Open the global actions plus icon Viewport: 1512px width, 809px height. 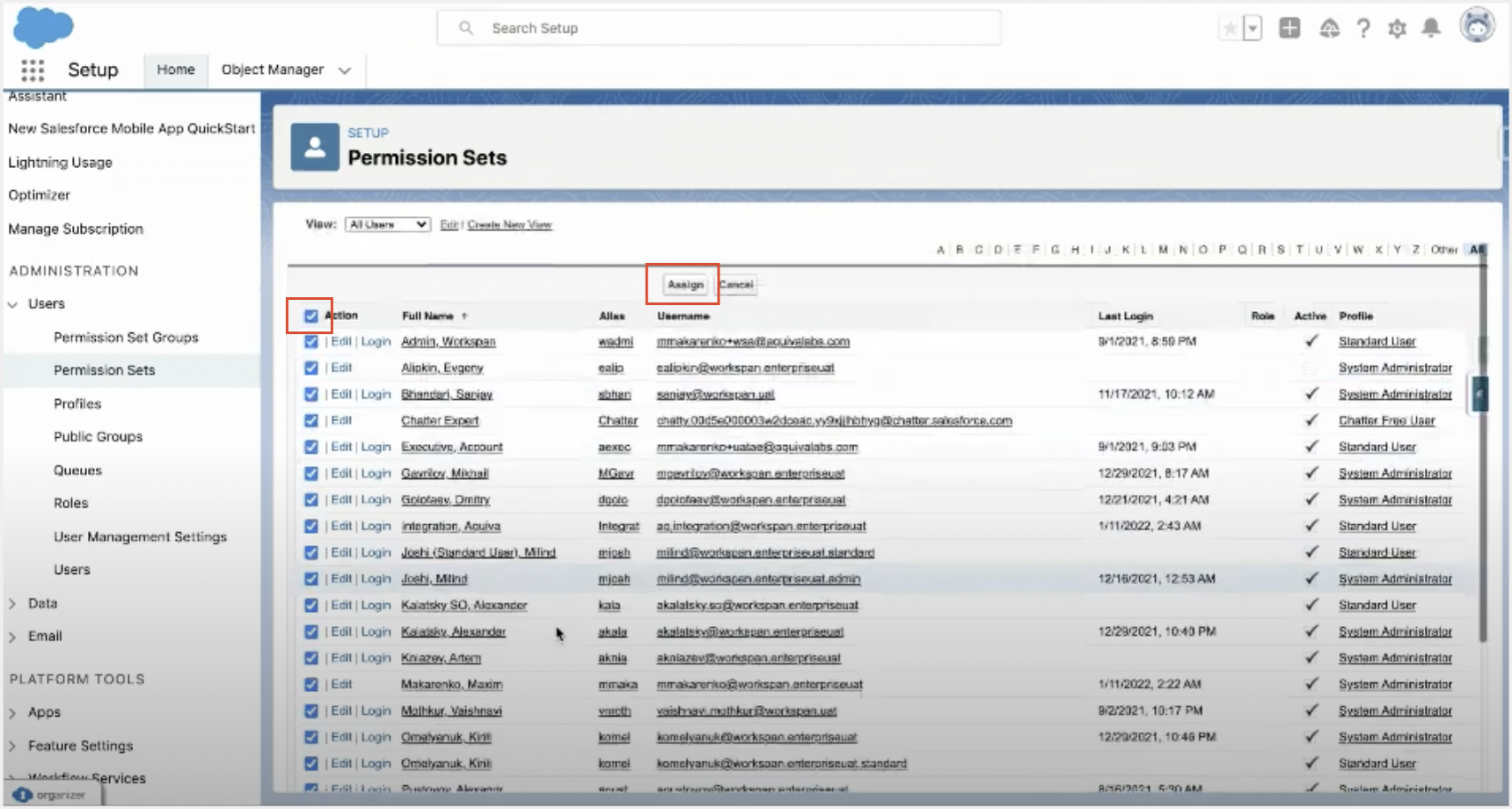pos(1289,28)
